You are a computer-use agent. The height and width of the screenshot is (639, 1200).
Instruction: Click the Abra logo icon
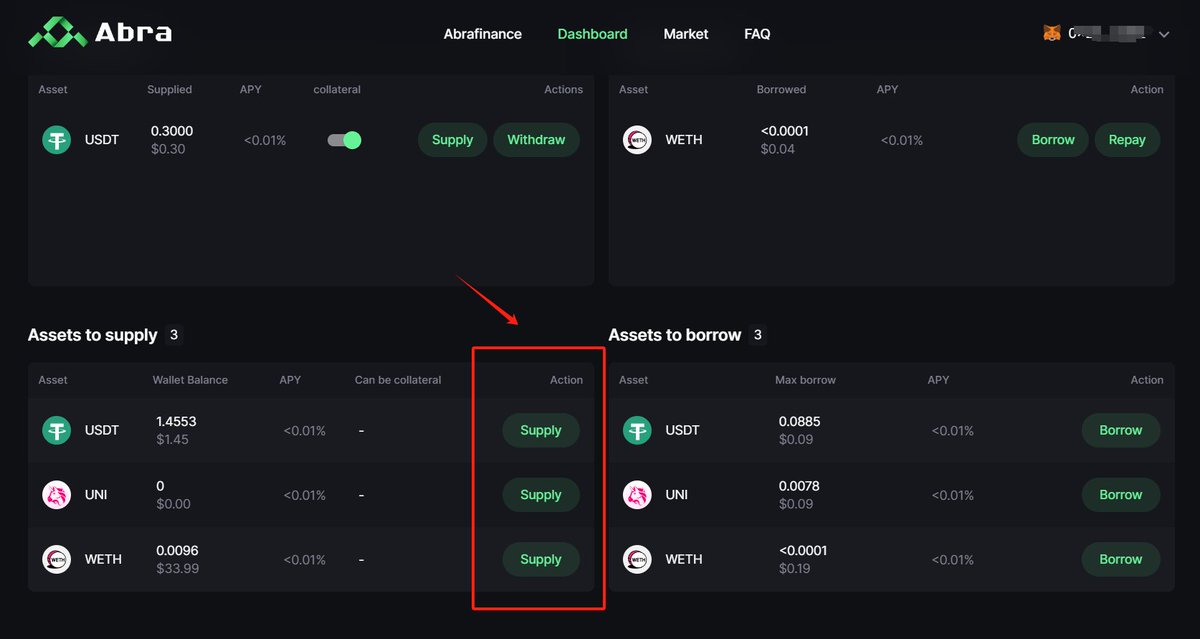pyautogui.click(x=57, y=33)
